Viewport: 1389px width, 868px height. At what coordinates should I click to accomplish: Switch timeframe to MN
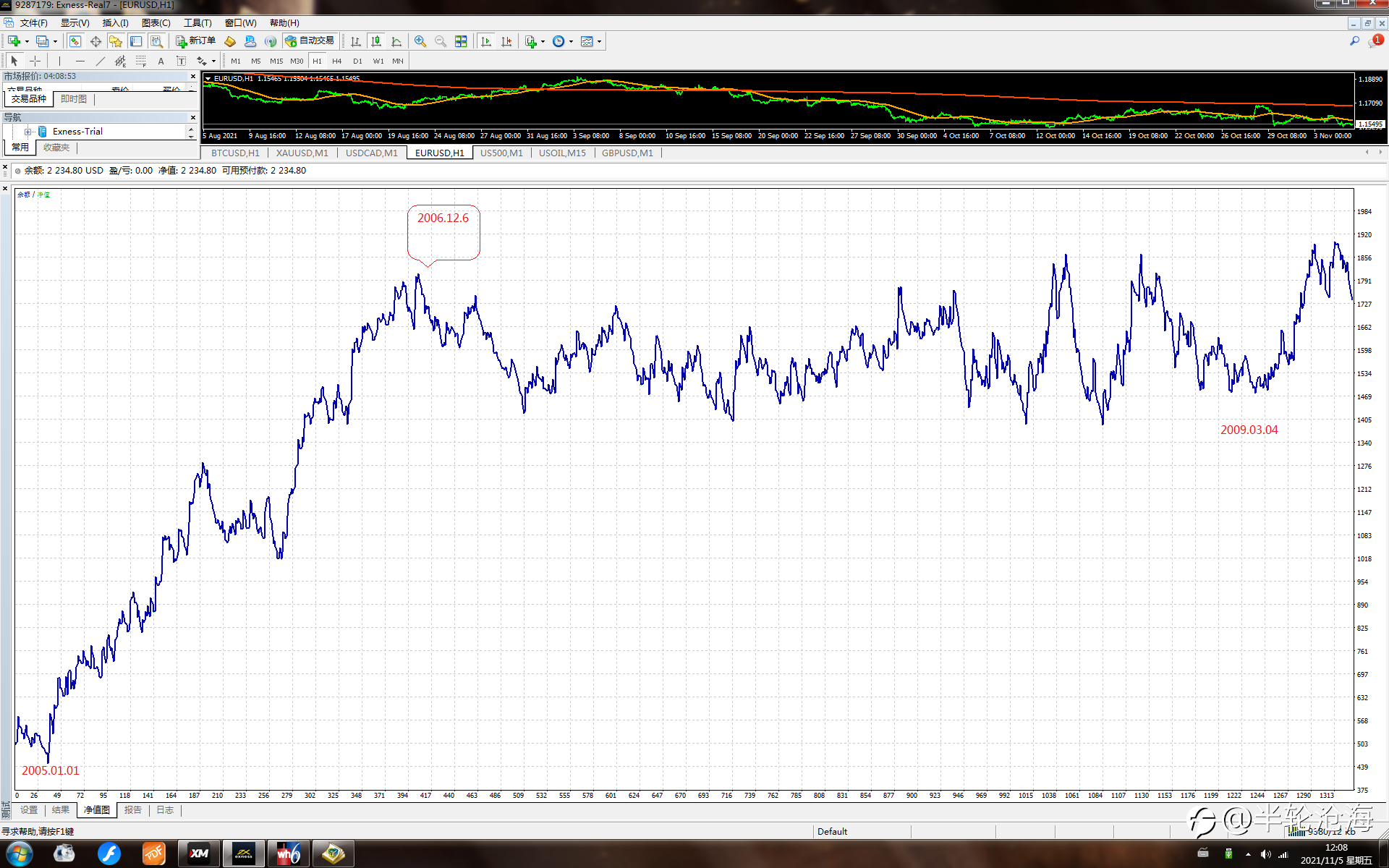(x=398, y=61)
